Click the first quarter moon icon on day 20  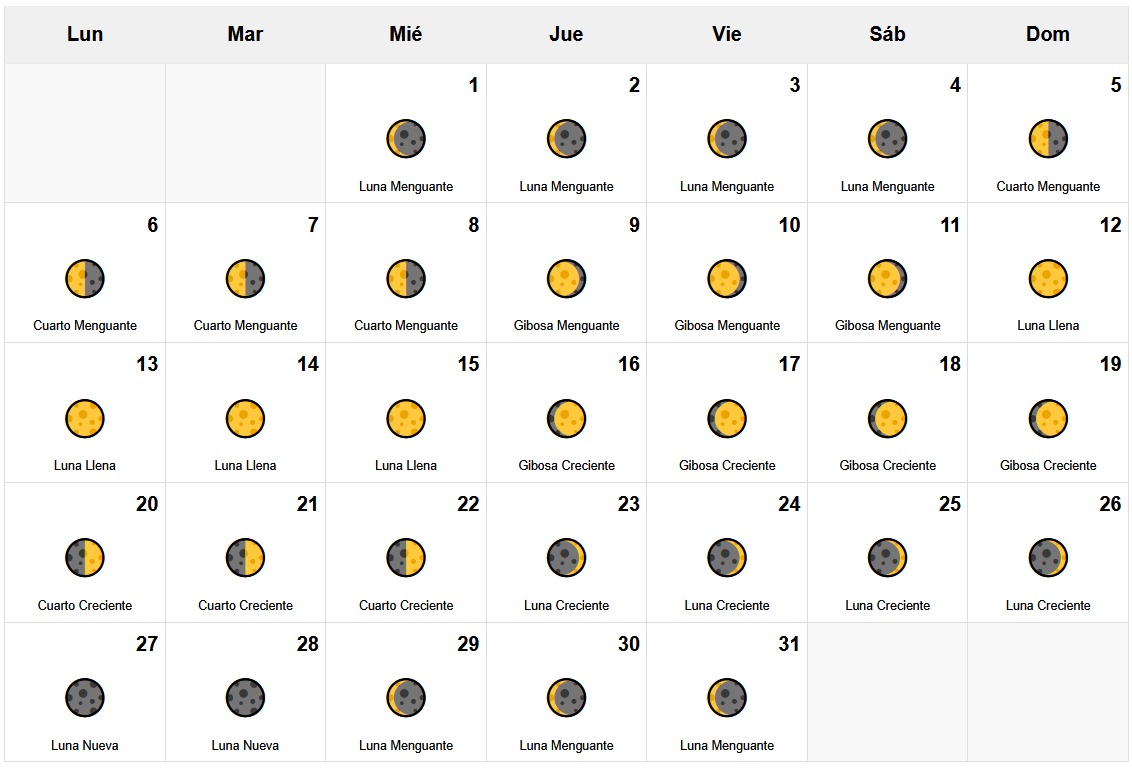pyautogui.click(x=85, y=558)
